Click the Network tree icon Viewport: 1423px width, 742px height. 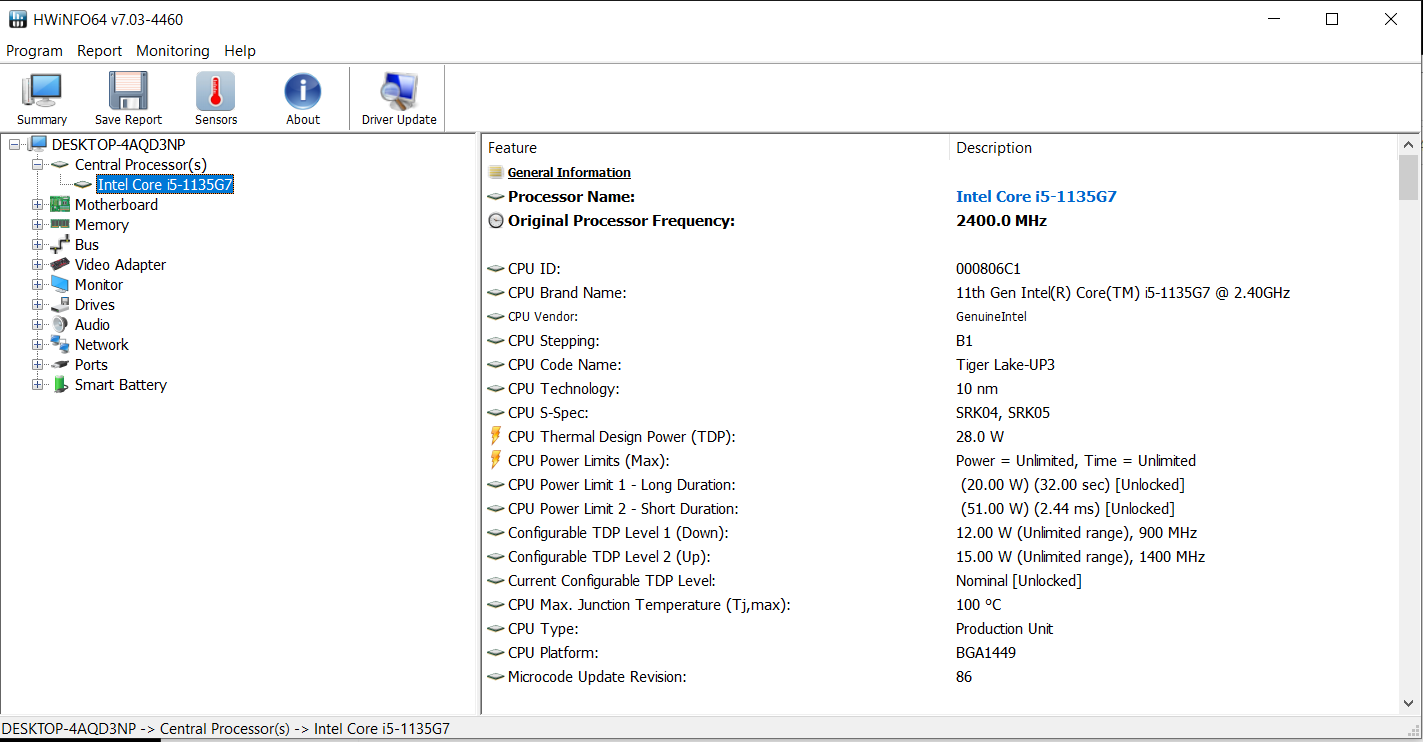[x=60, y=345]
